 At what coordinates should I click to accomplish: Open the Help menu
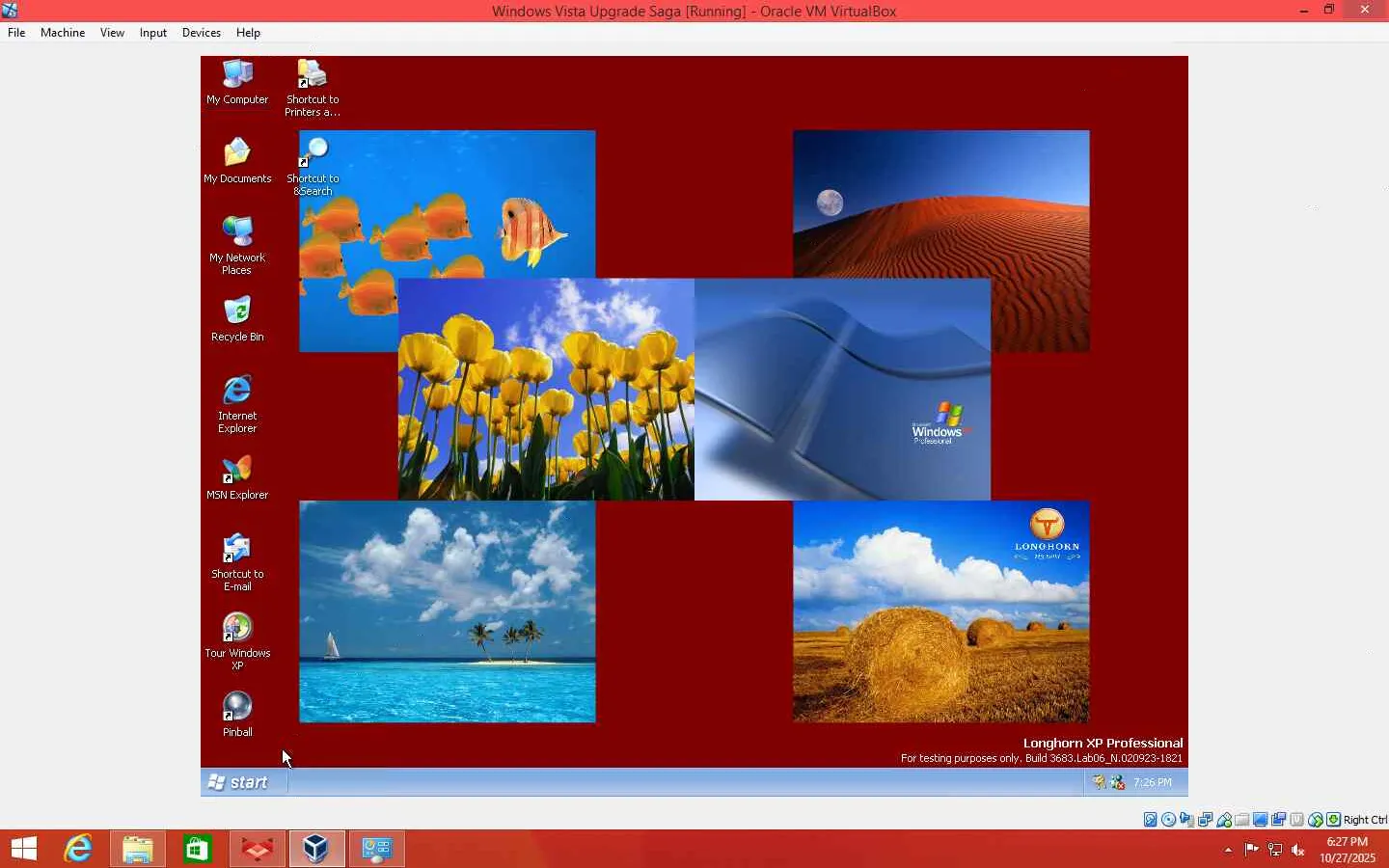pos(248,33)
